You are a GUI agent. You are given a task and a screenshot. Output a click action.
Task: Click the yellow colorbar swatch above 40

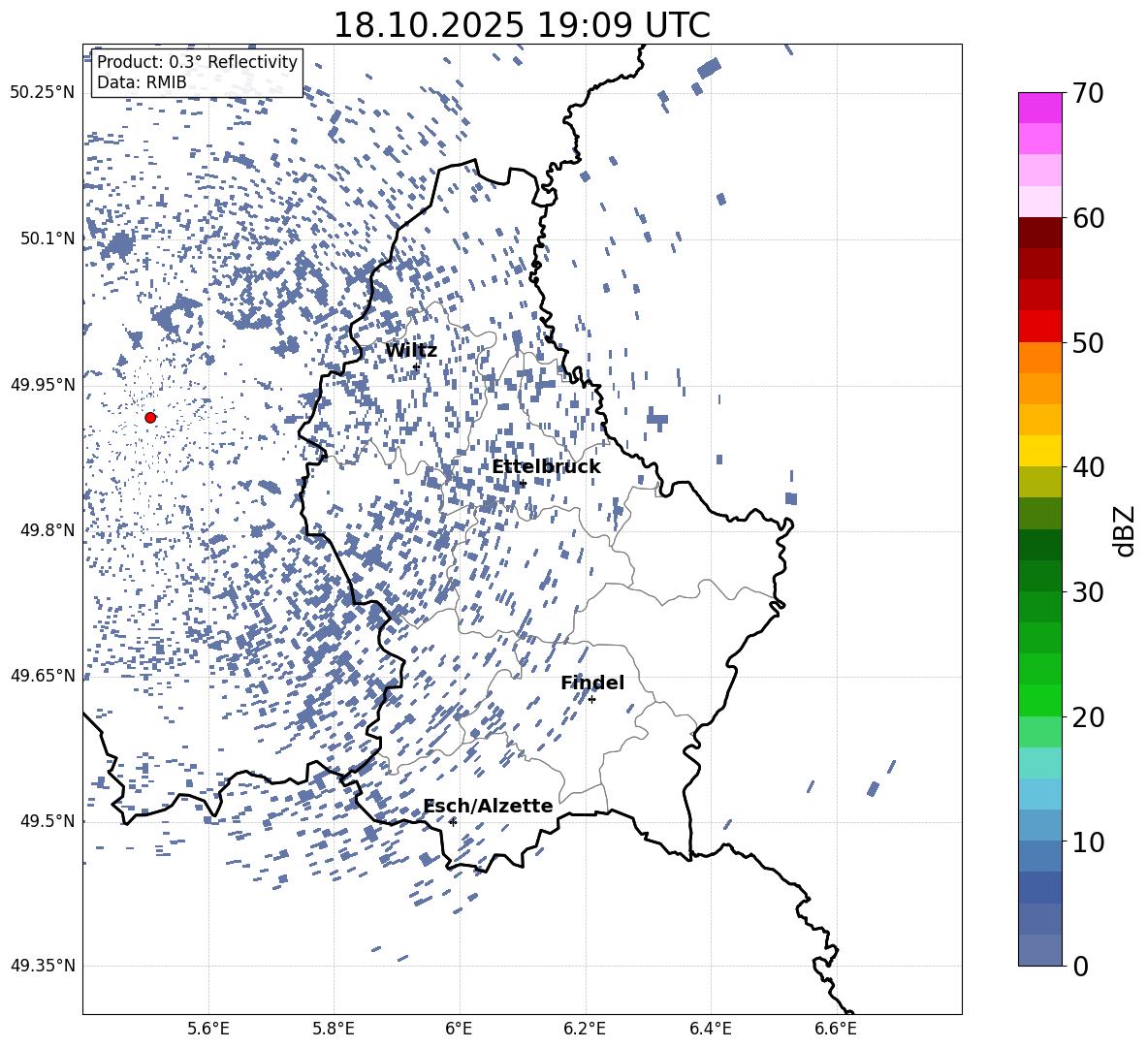pyautogui.click(x=1040, y=451)
